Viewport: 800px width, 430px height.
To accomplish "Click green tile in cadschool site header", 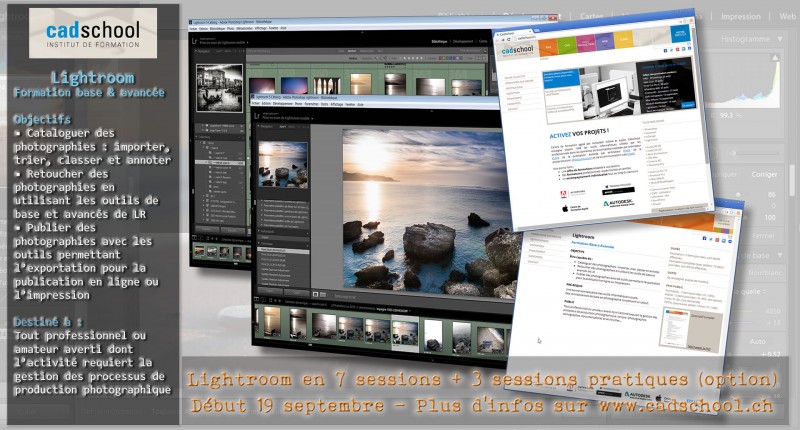I will click(566, 45).
